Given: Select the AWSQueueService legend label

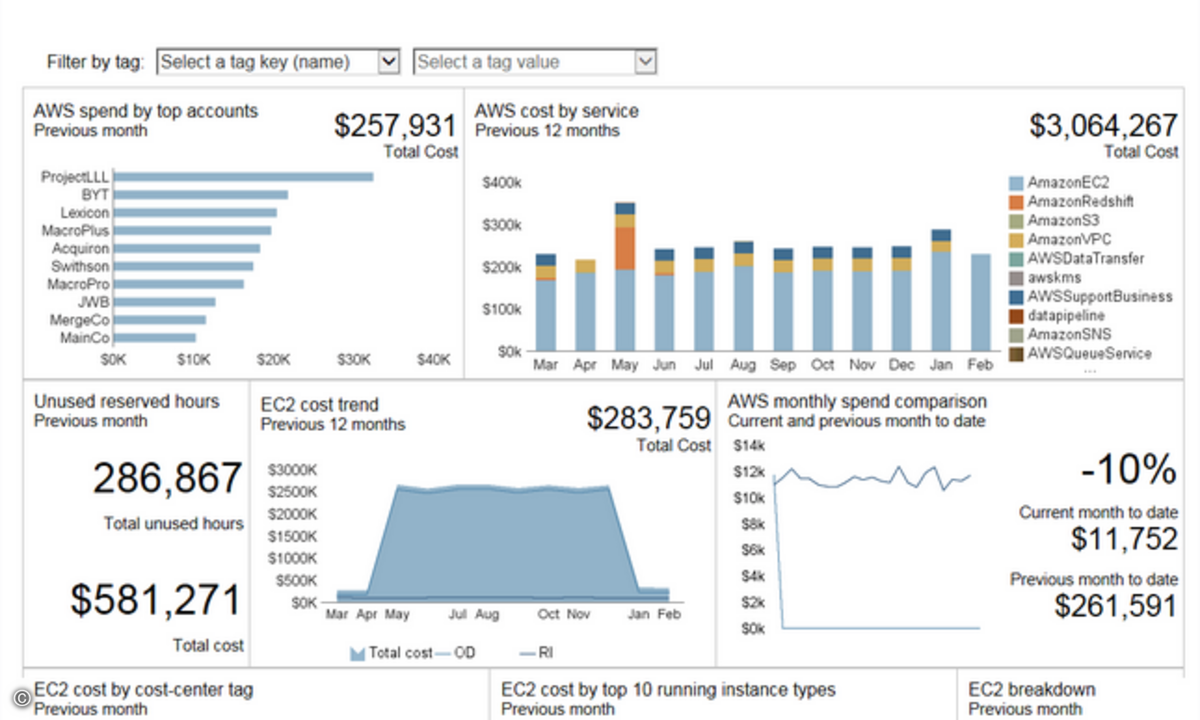Looking at the screenshot, I should tap(1090, 354).
